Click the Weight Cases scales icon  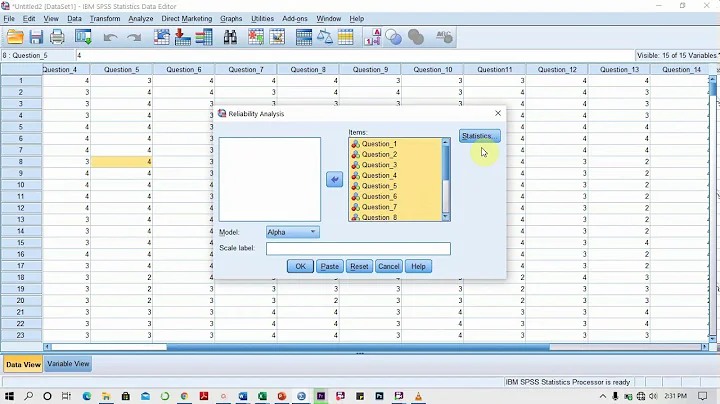325,37
